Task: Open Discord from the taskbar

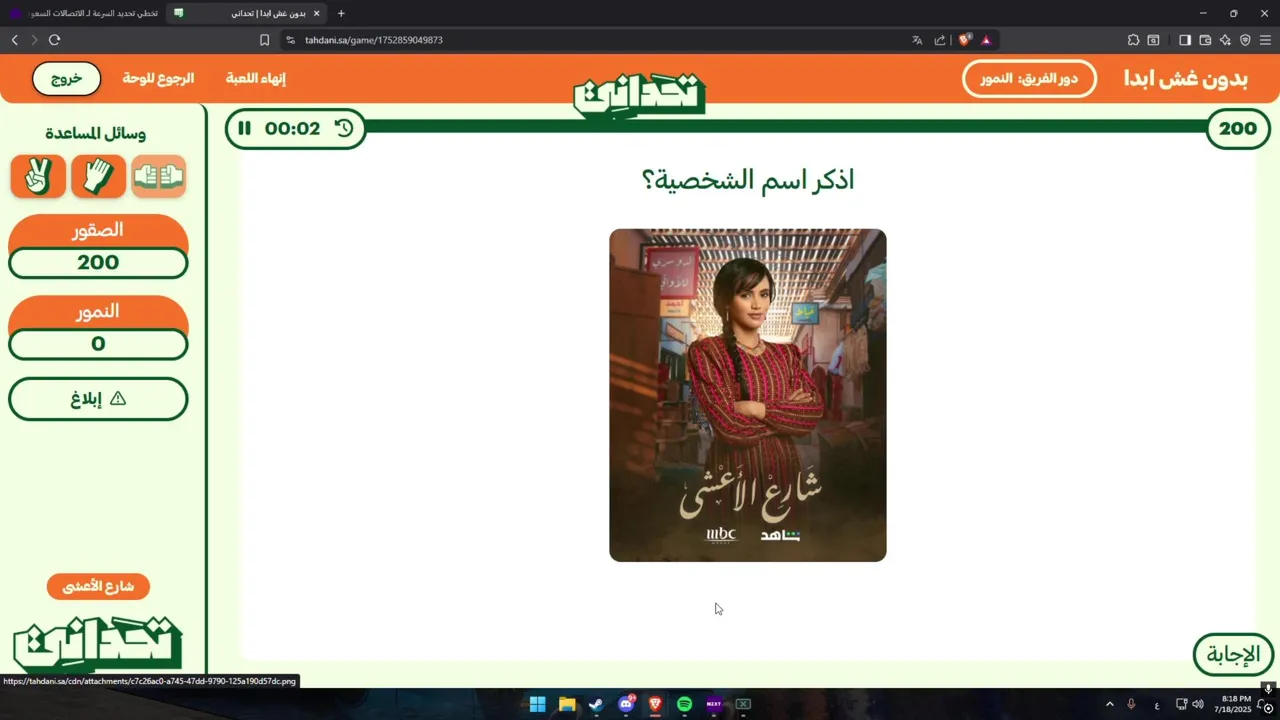Action: coord(626,704)
